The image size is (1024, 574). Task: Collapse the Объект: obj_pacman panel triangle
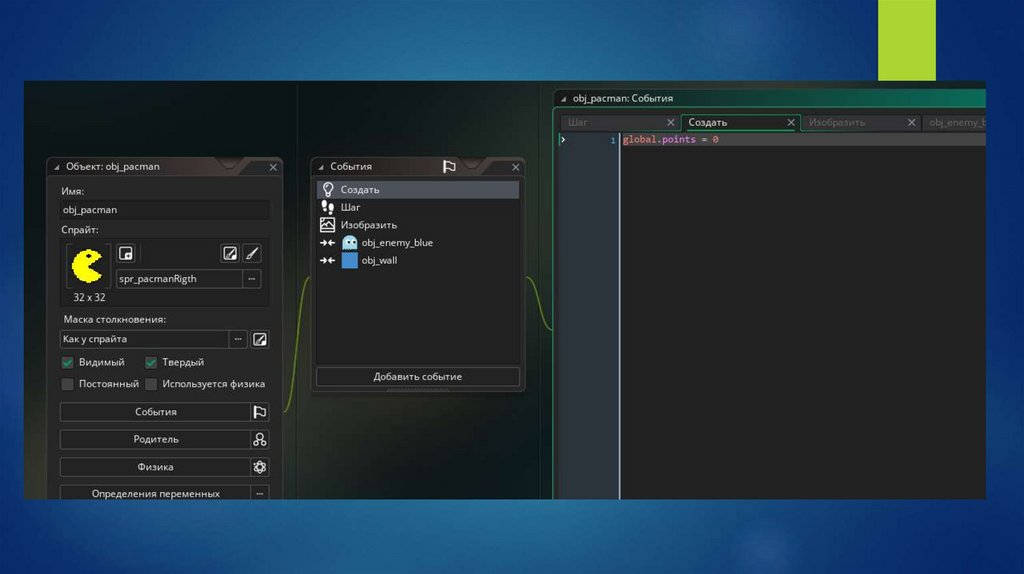pyautogui.click(x=57, y=167)
